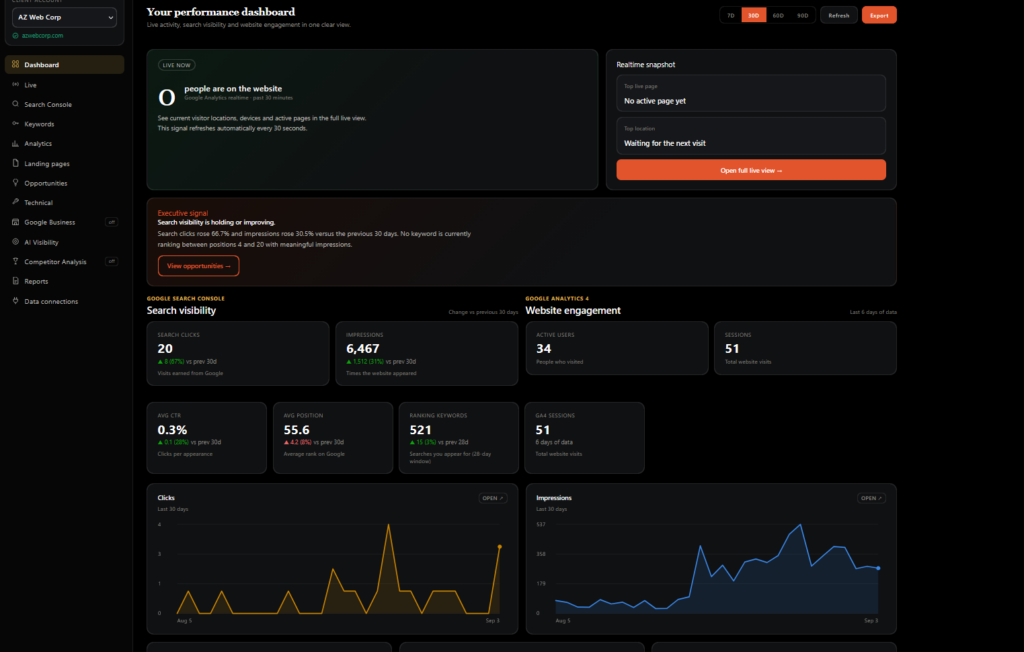1024x652 pixels.
Task: Click the Top live page box
Action: (751, 93)
